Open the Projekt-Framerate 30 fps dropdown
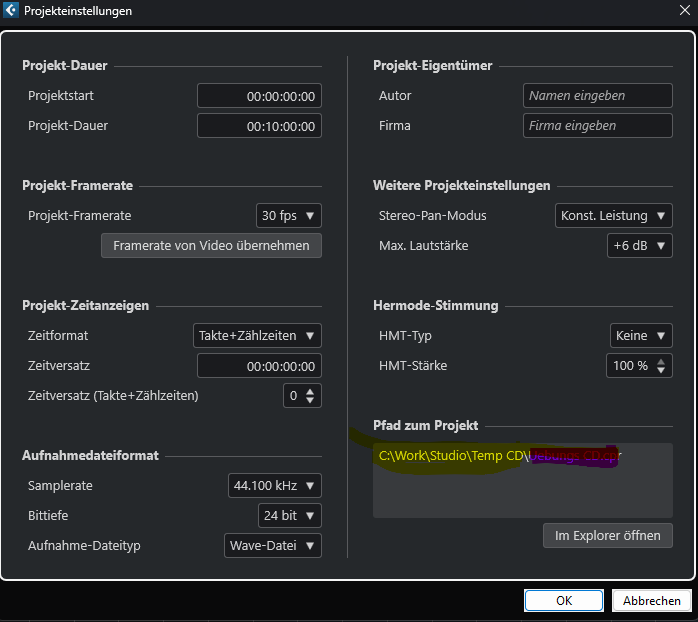This screenshot has width=698, height=622. (288, 215)
